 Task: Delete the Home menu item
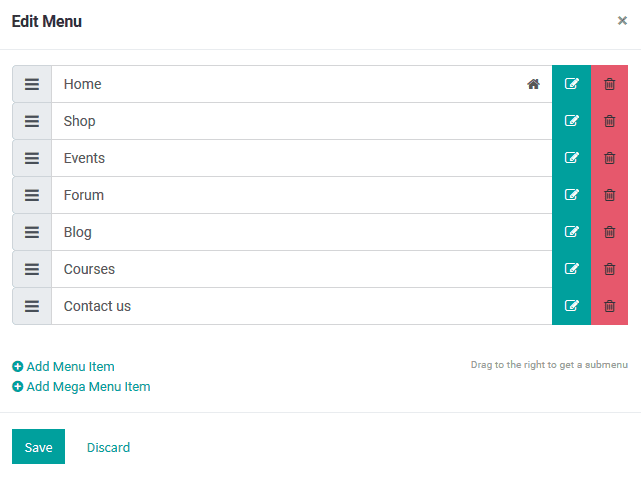pos(610,84)
